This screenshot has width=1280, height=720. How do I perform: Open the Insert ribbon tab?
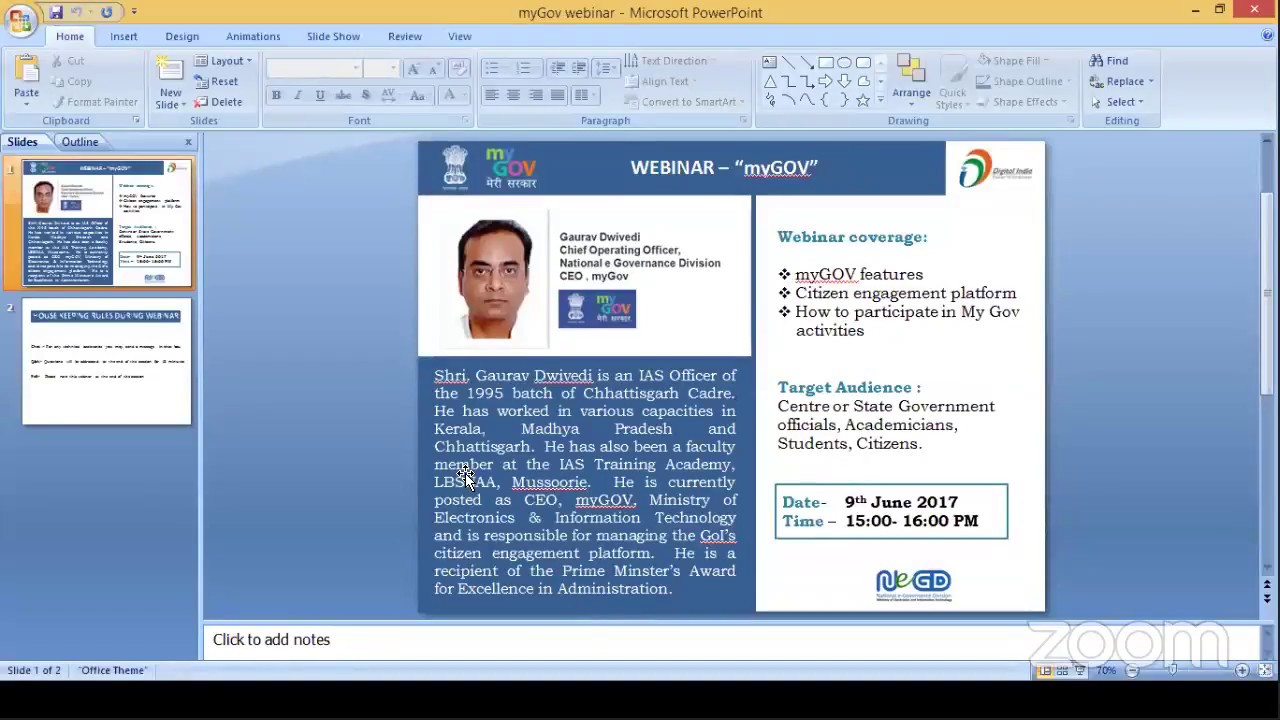pyautogui.click(x=124, y=36)
